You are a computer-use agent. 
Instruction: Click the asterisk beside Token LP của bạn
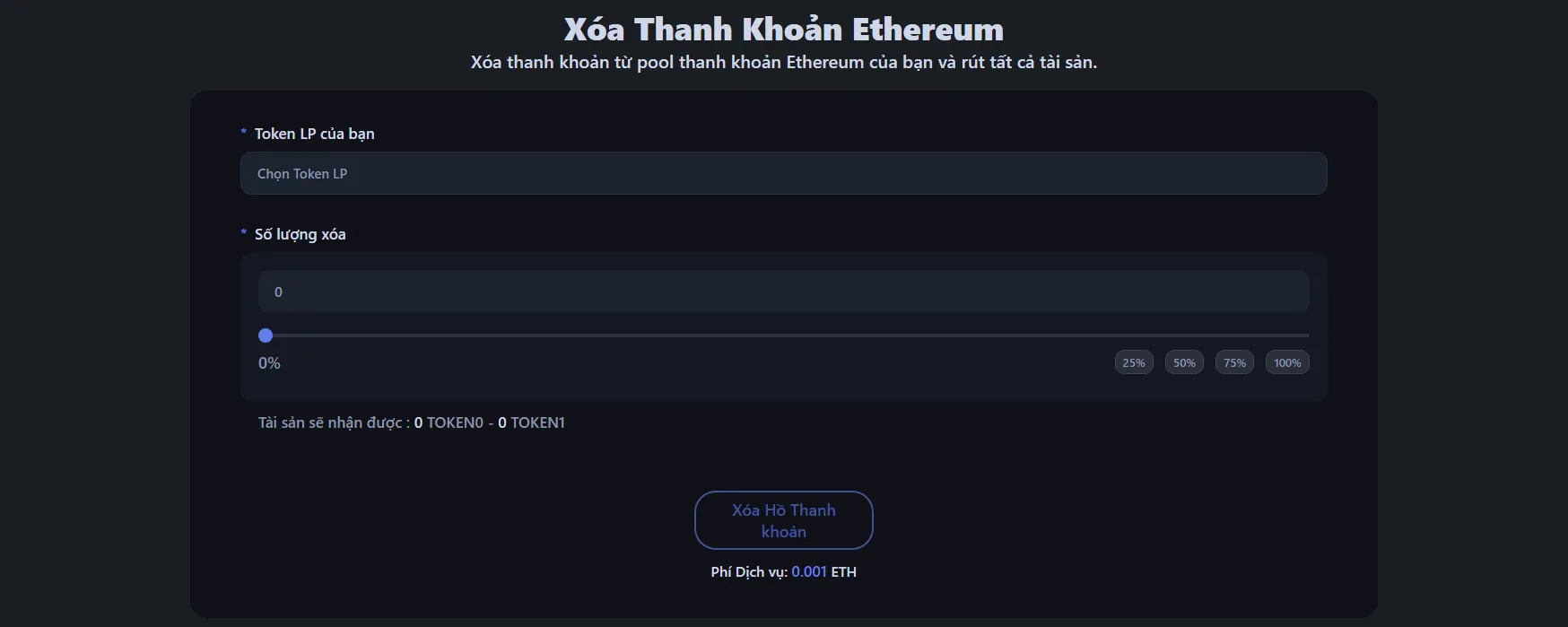[x=243, y=133]
